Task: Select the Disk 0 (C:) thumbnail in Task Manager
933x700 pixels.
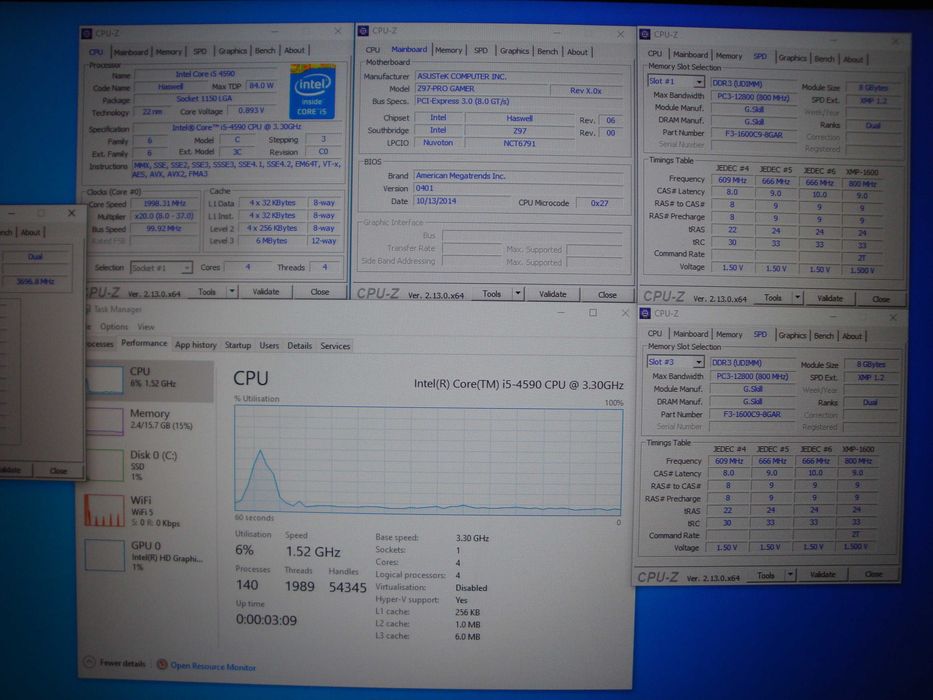Action: [105, 465]
